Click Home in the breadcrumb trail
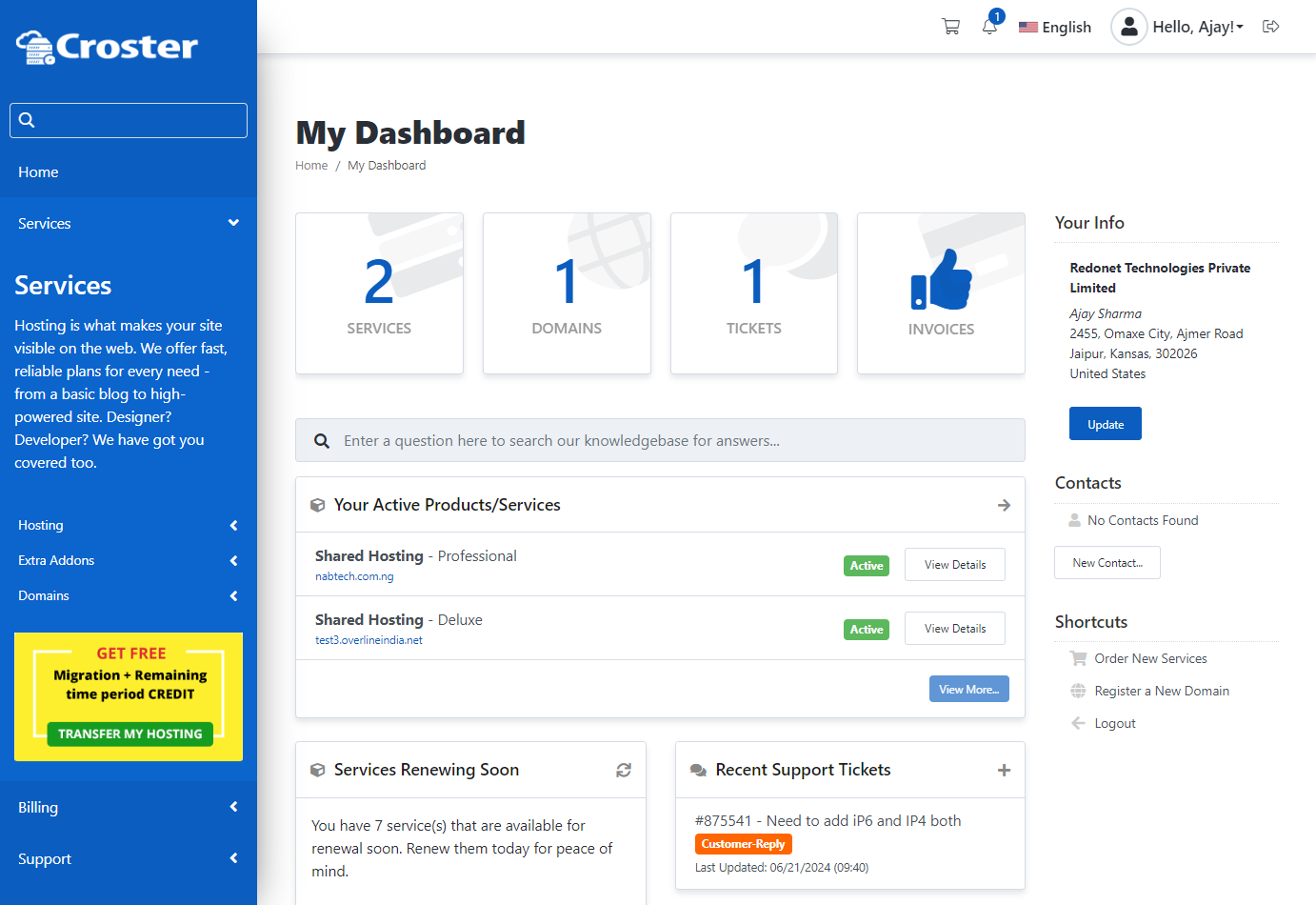 pos(311,165)
